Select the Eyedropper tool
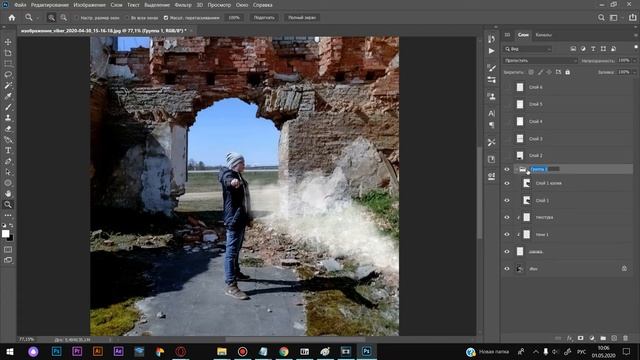The height and width of the screenshot is (360, 640). (x=8, y=96)
